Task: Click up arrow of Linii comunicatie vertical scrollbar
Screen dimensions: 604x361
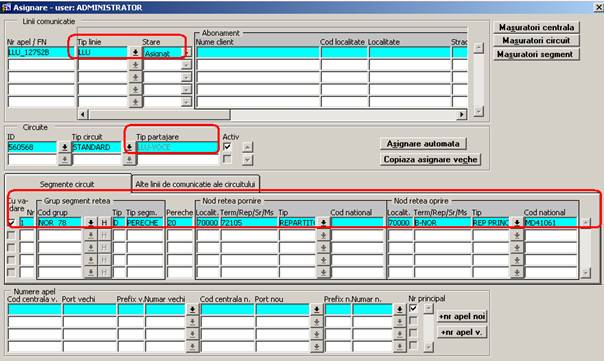Action: (x=478, y=48)
